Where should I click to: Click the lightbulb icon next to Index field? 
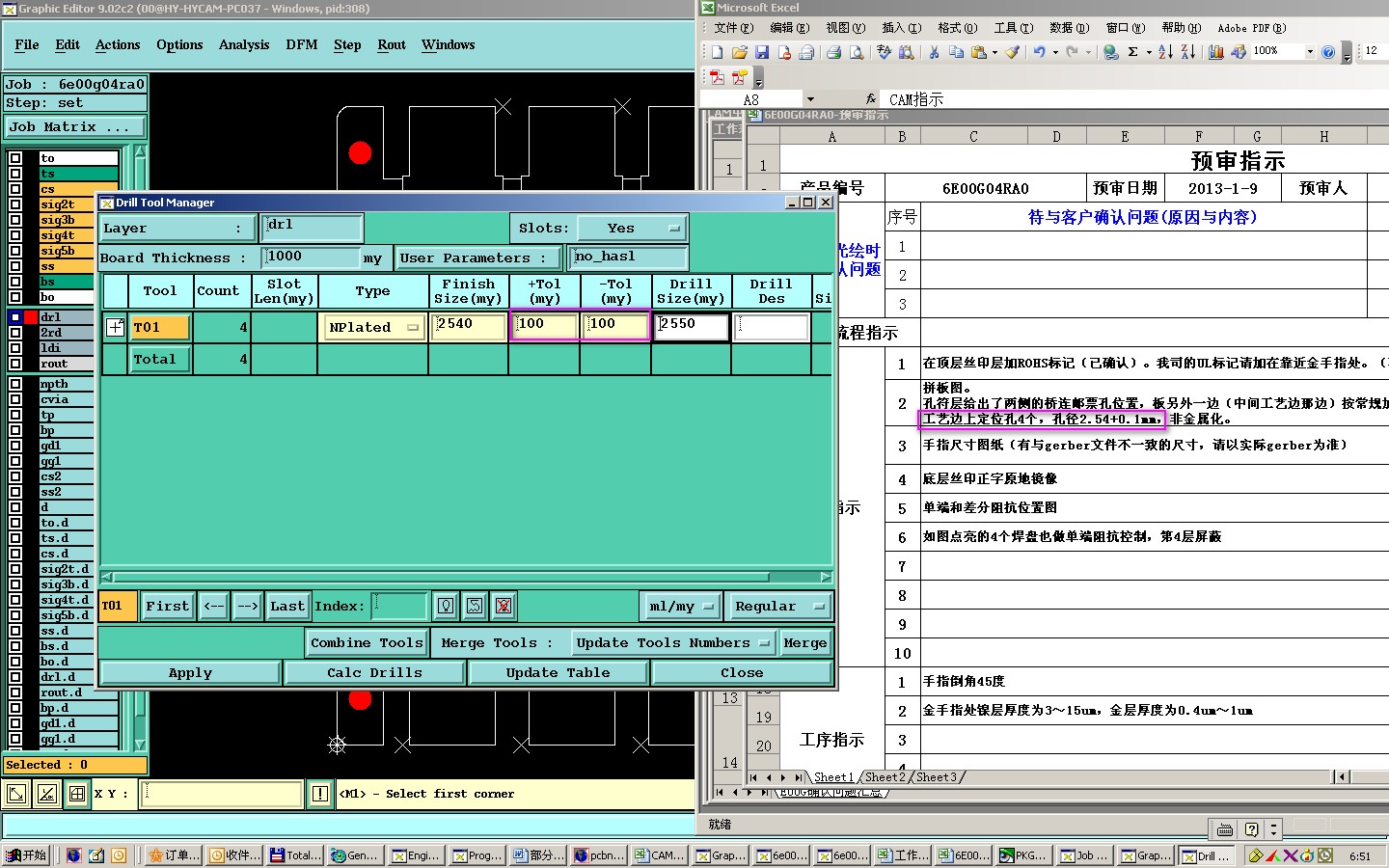click(x=446, y=606)
